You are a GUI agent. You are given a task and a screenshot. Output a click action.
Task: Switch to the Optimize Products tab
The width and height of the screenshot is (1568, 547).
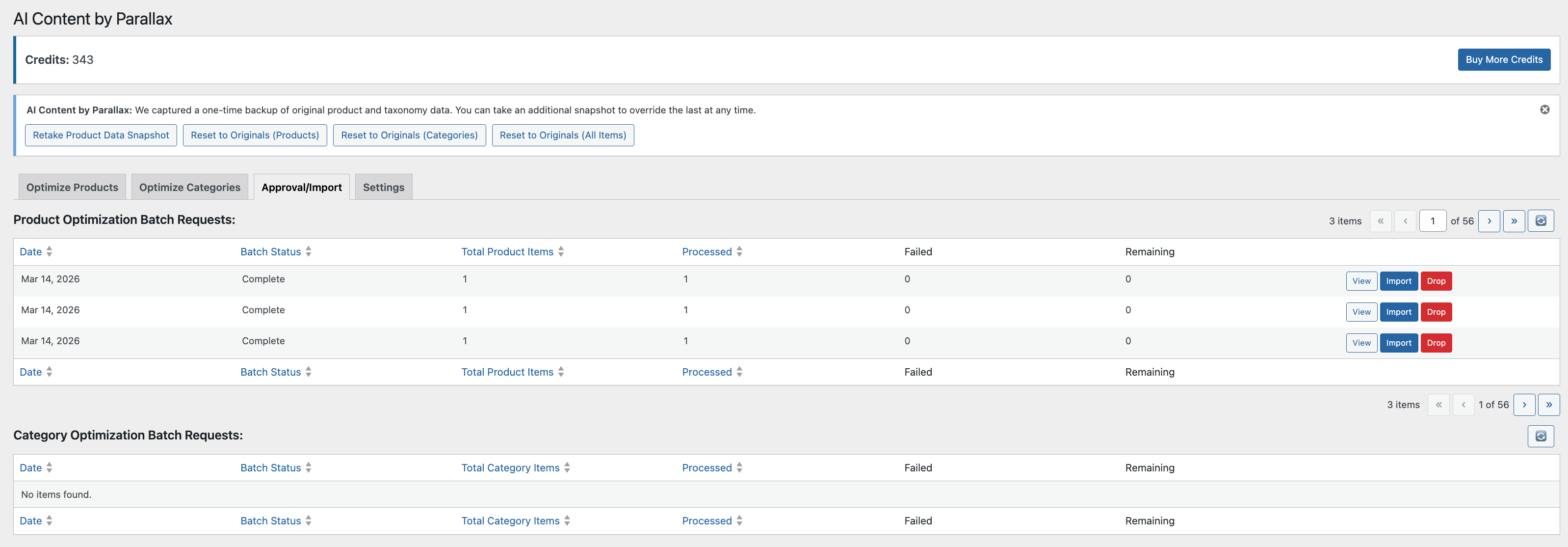pos(72,187)
